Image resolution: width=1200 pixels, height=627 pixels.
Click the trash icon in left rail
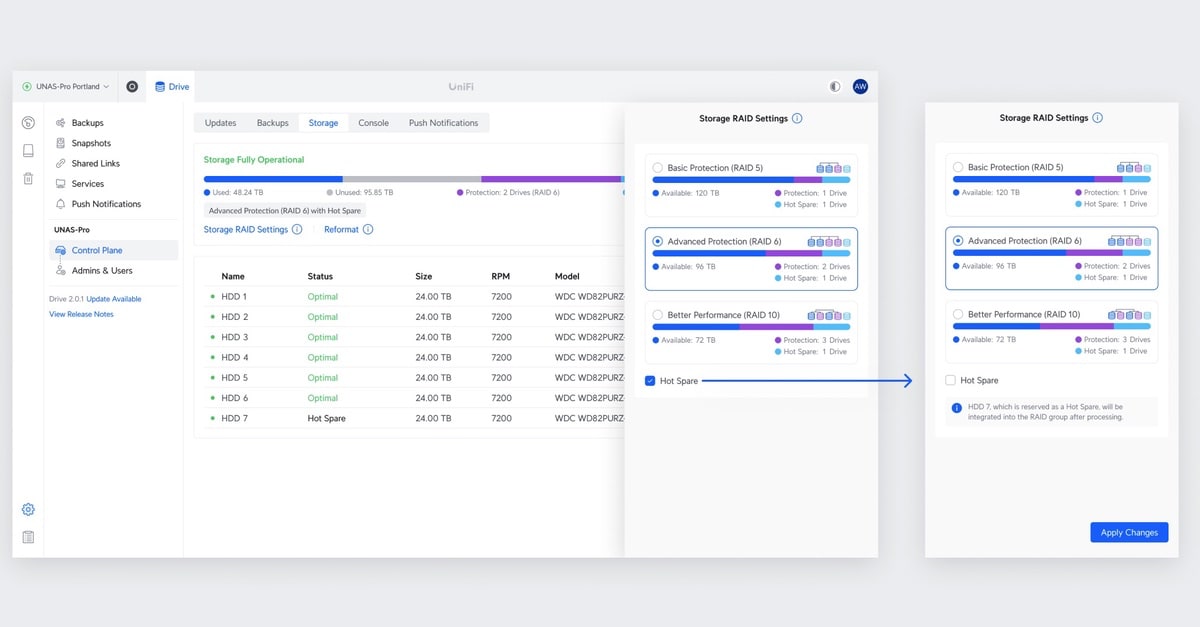click(28, 179)
